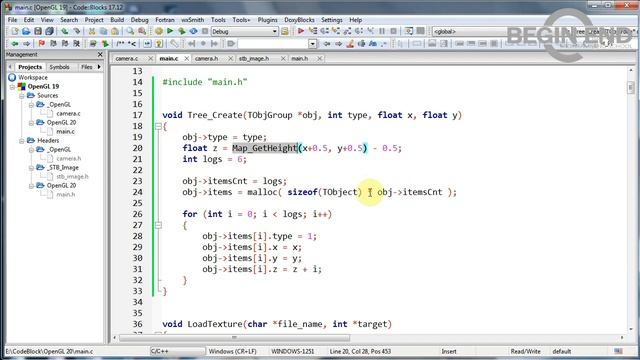
Task: Switch to the main.h editor tab
Action: pos(300,58)
